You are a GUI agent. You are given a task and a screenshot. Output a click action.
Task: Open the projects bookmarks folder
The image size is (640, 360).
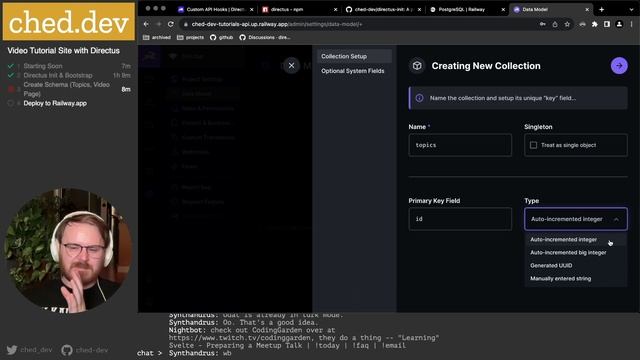click(190, 38)
